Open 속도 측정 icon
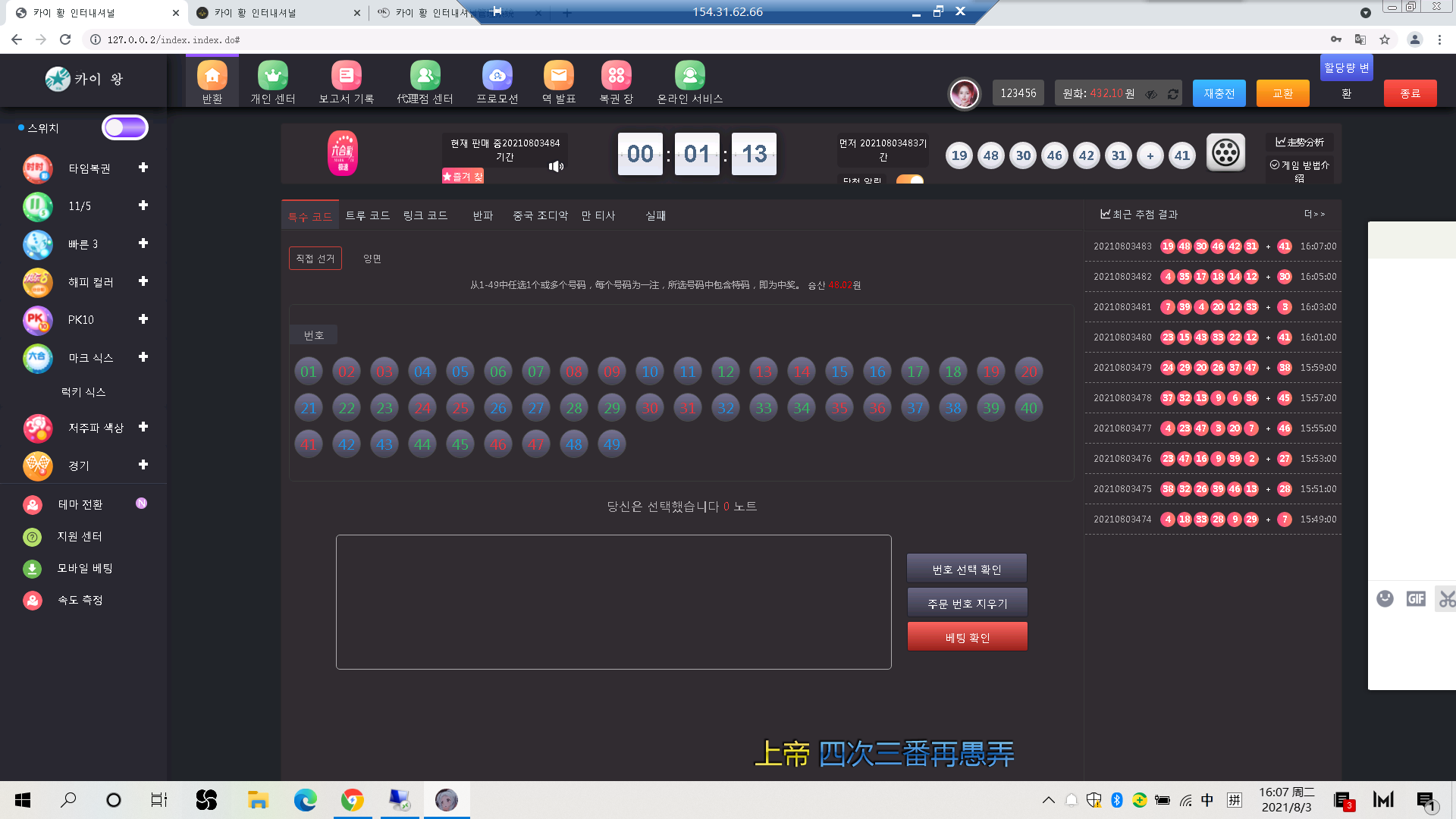1456x819 pixels. (32, 601)
